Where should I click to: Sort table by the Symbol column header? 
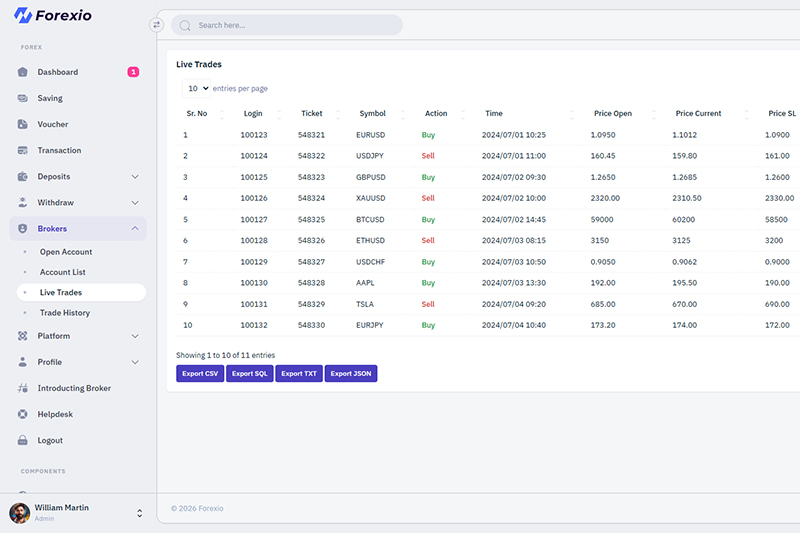[372, 114]
